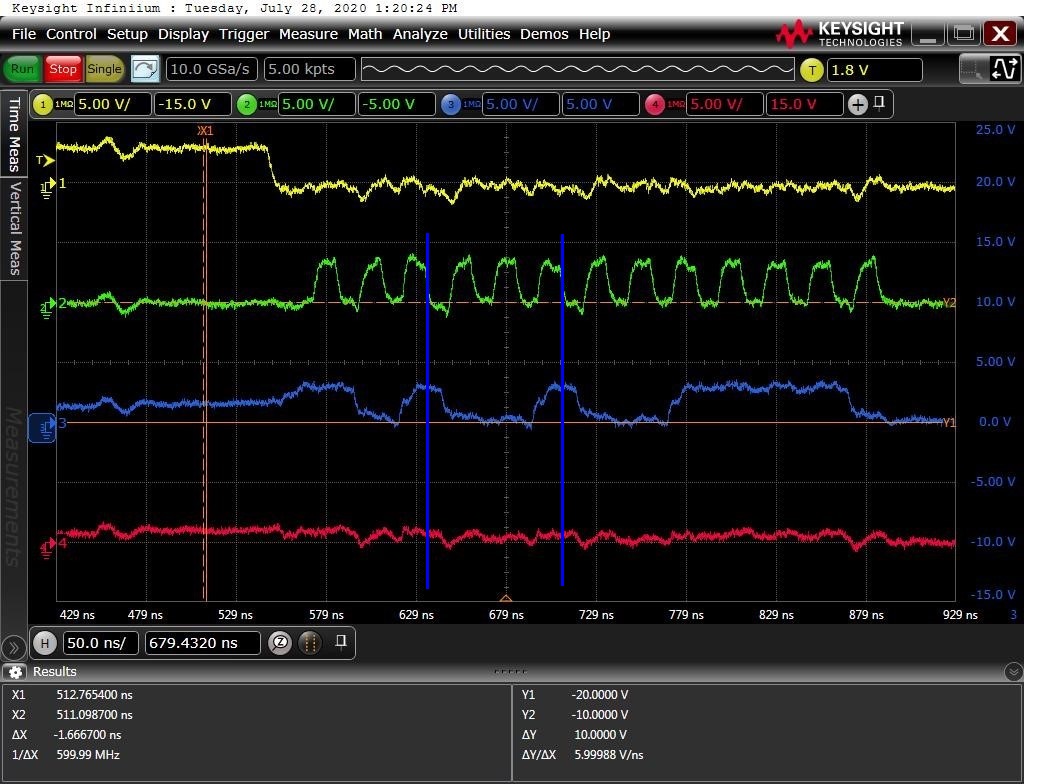Open the Analyze menu
This screenshot has height=784, width=1059.
tap(420, 34)
